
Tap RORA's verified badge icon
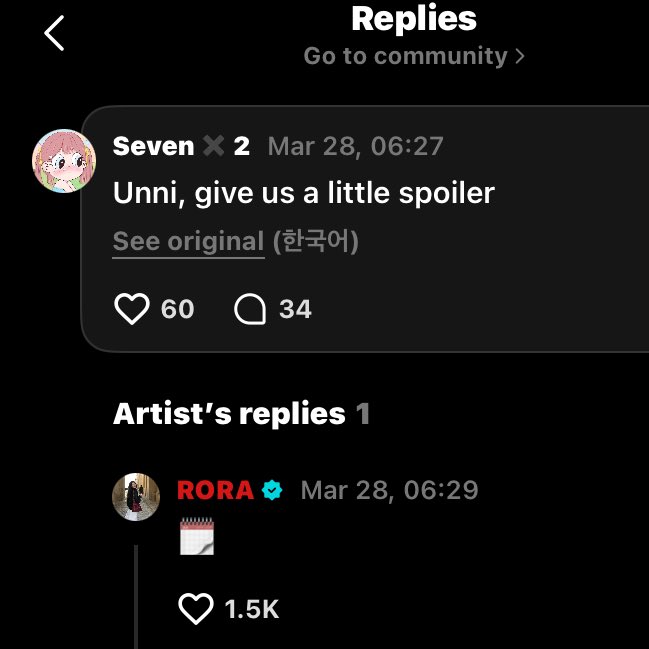[272, 490]
